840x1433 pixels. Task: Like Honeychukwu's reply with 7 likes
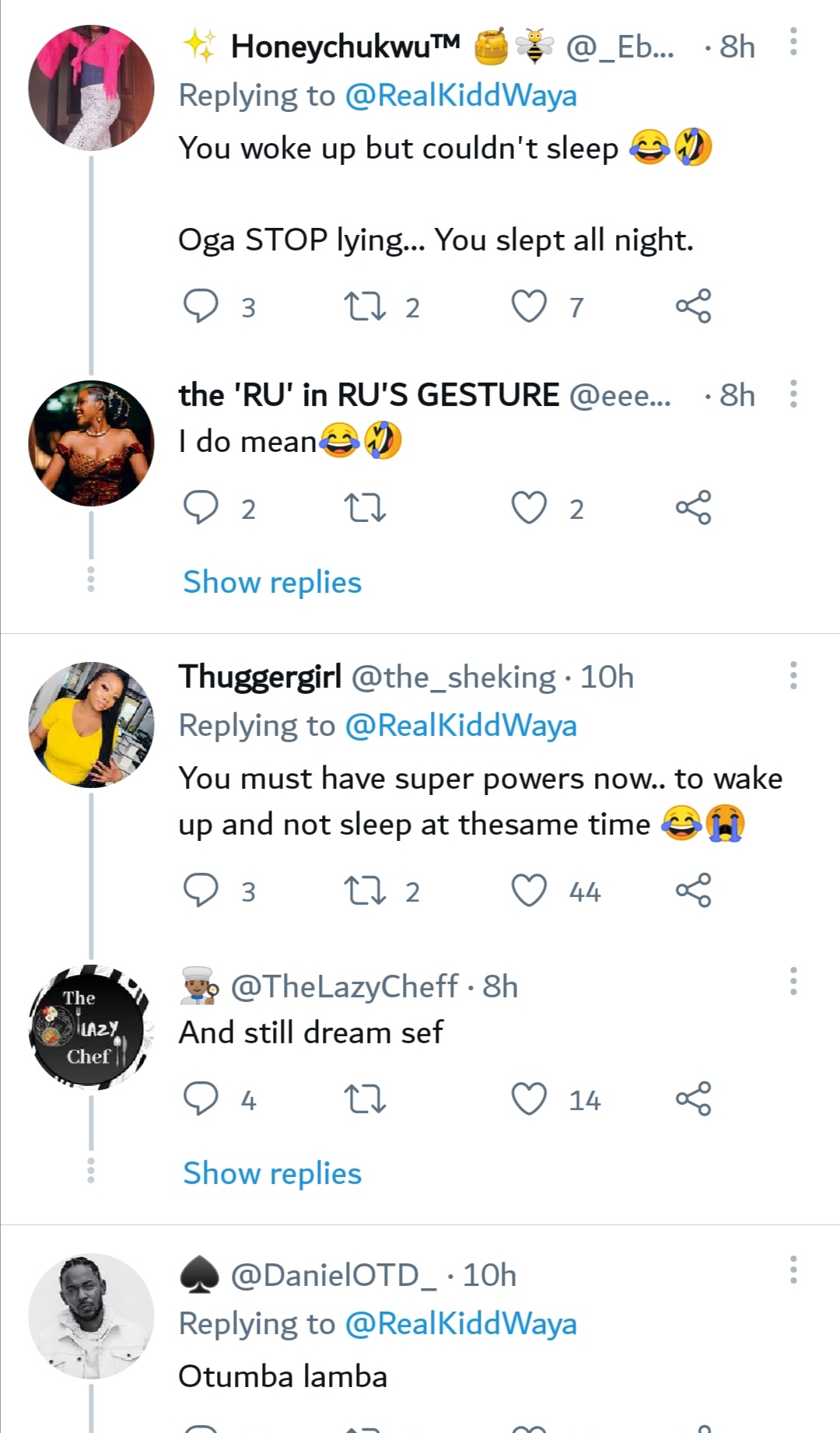[x=530, y=306]
